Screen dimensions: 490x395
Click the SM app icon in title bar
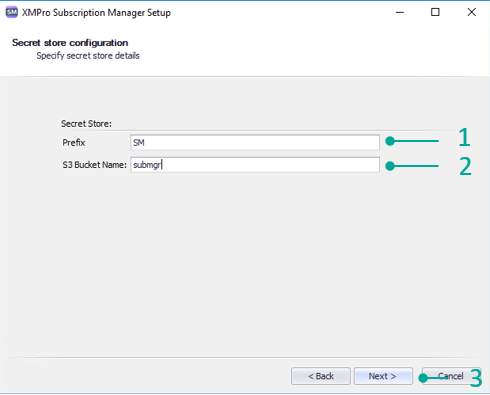(12, 12)
